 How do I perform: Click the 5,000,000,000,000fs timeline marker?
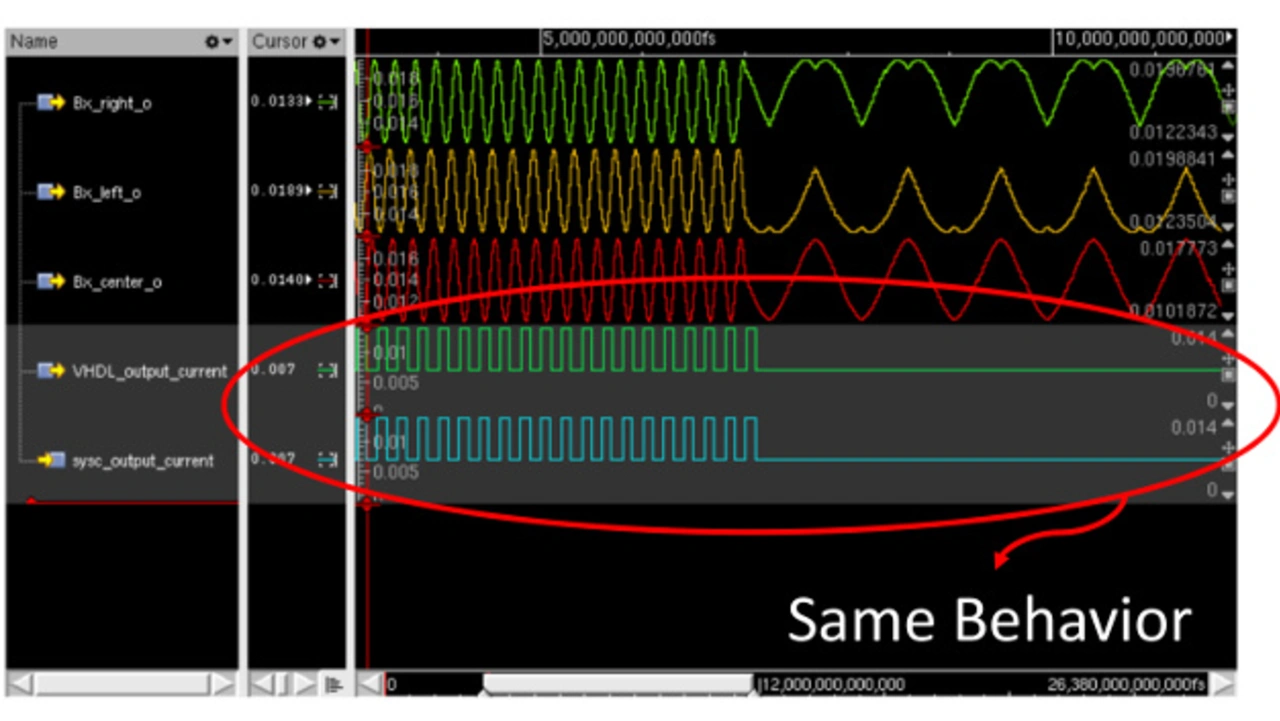(629, 41)
